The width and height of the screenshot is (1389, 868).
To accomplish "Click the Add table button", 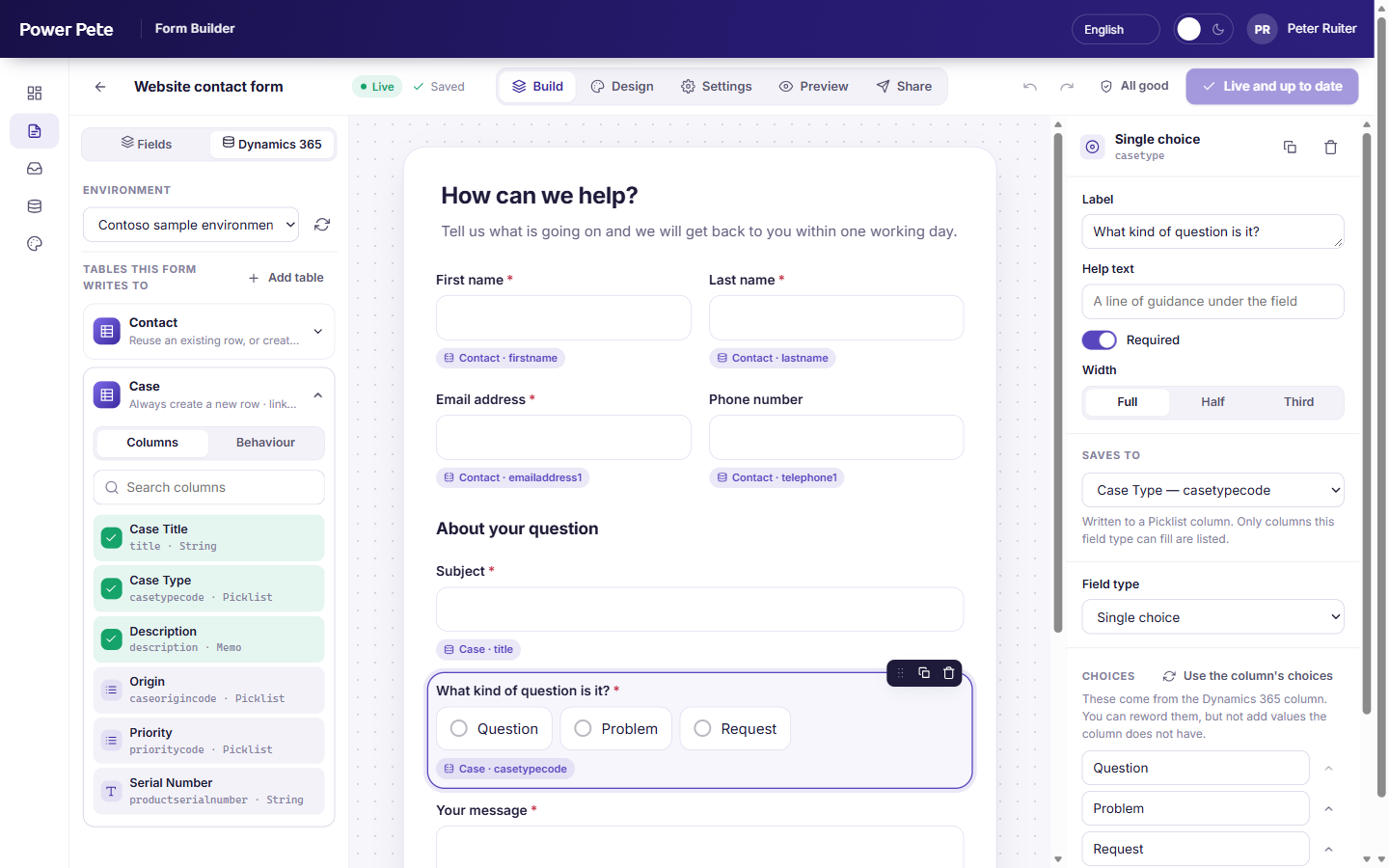I will 286,278.
